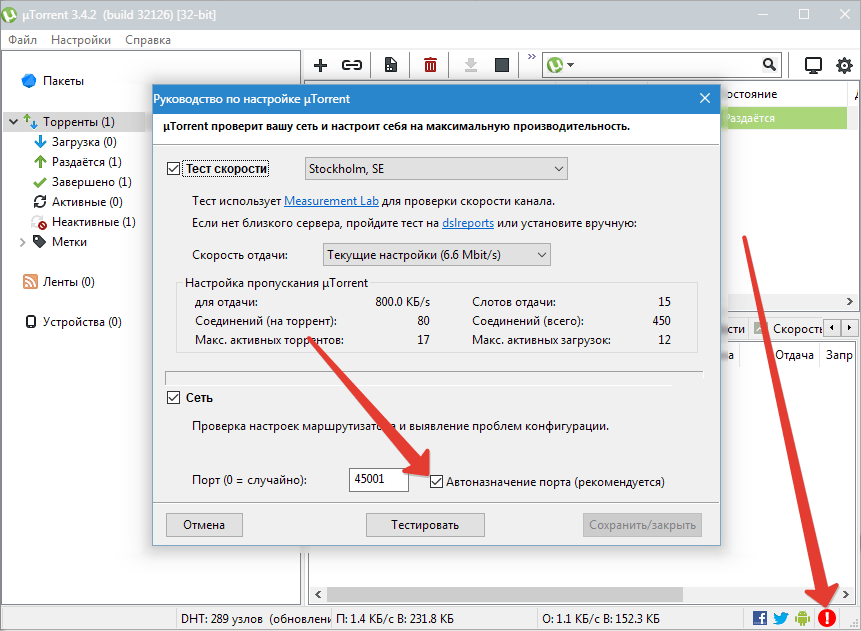Click the Запр column header
Viewport: 861px width, 631px height.
pos(839,355)
